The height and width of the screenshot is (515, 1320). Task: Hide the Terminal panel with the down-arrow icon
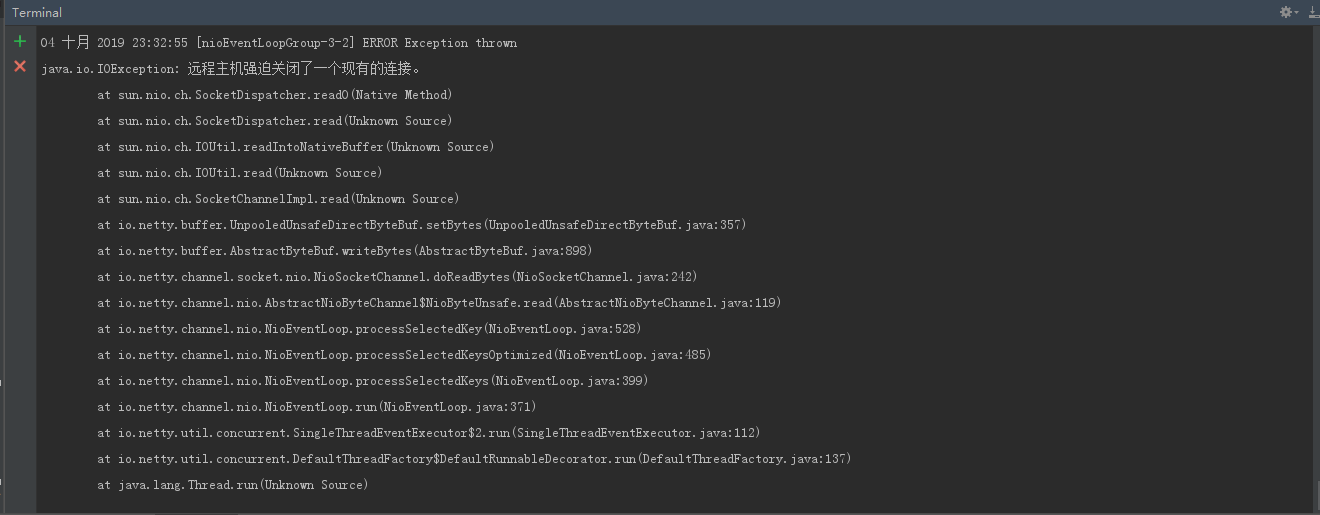tap(1312, 12)
